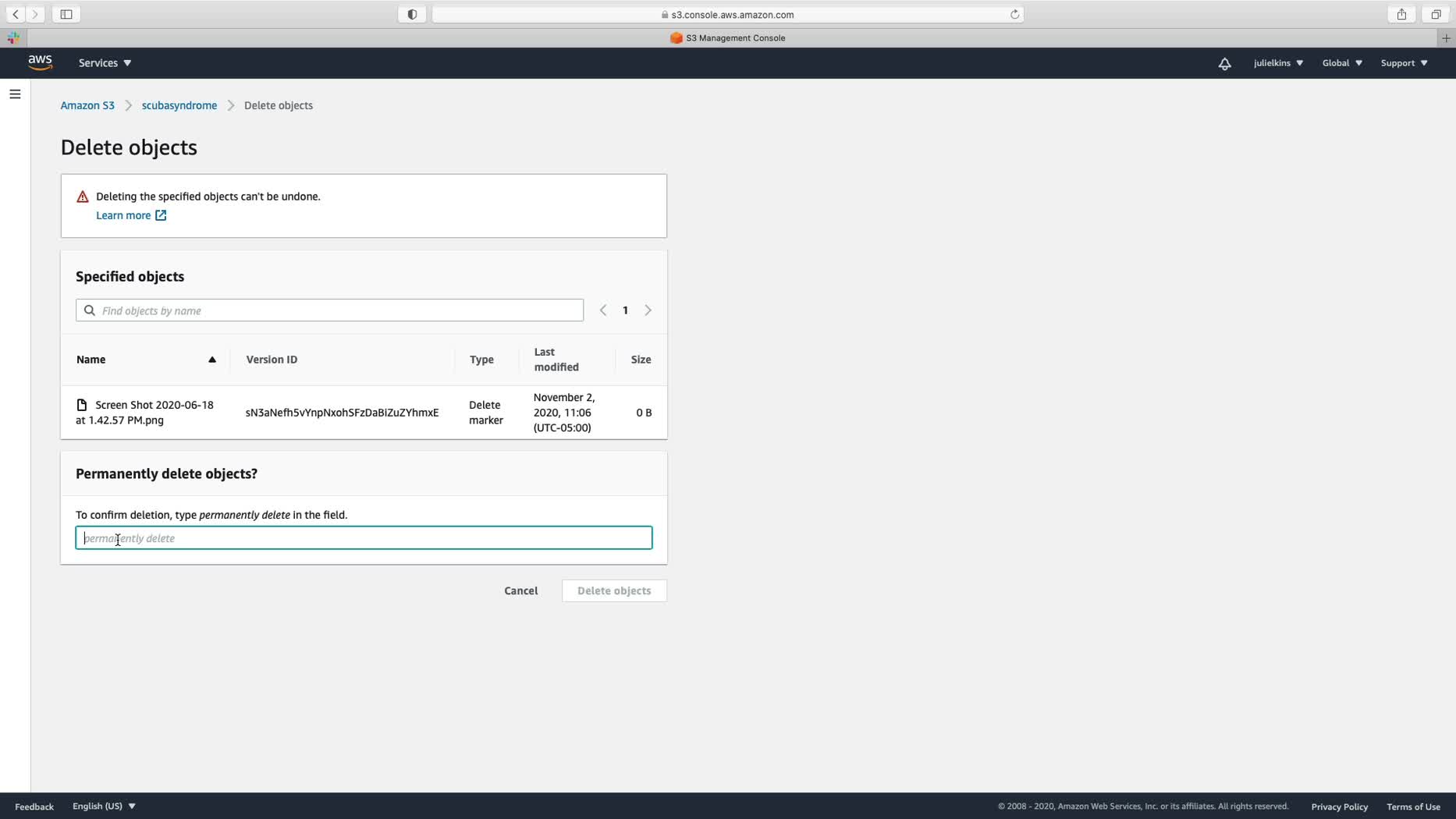This screenshot has height=819, width=1456.
Task: Click the Safari share icon
Action: coord(1401,14)
